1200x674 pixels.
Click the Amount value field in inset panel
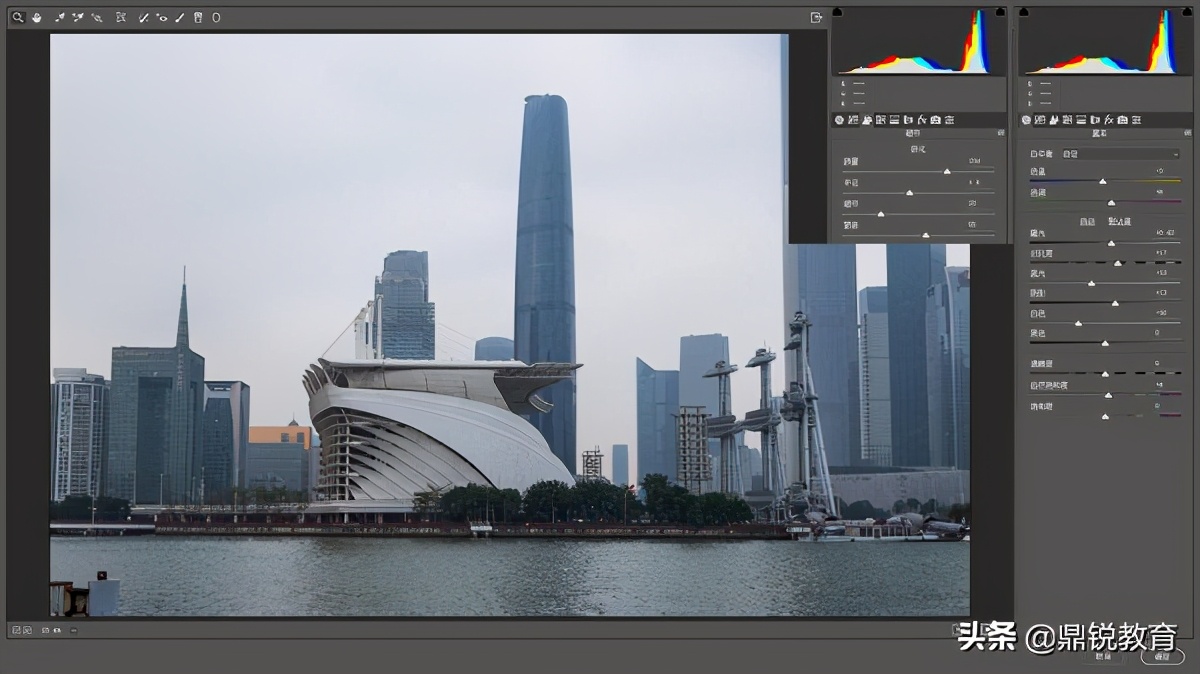click(x=973, y=161)
